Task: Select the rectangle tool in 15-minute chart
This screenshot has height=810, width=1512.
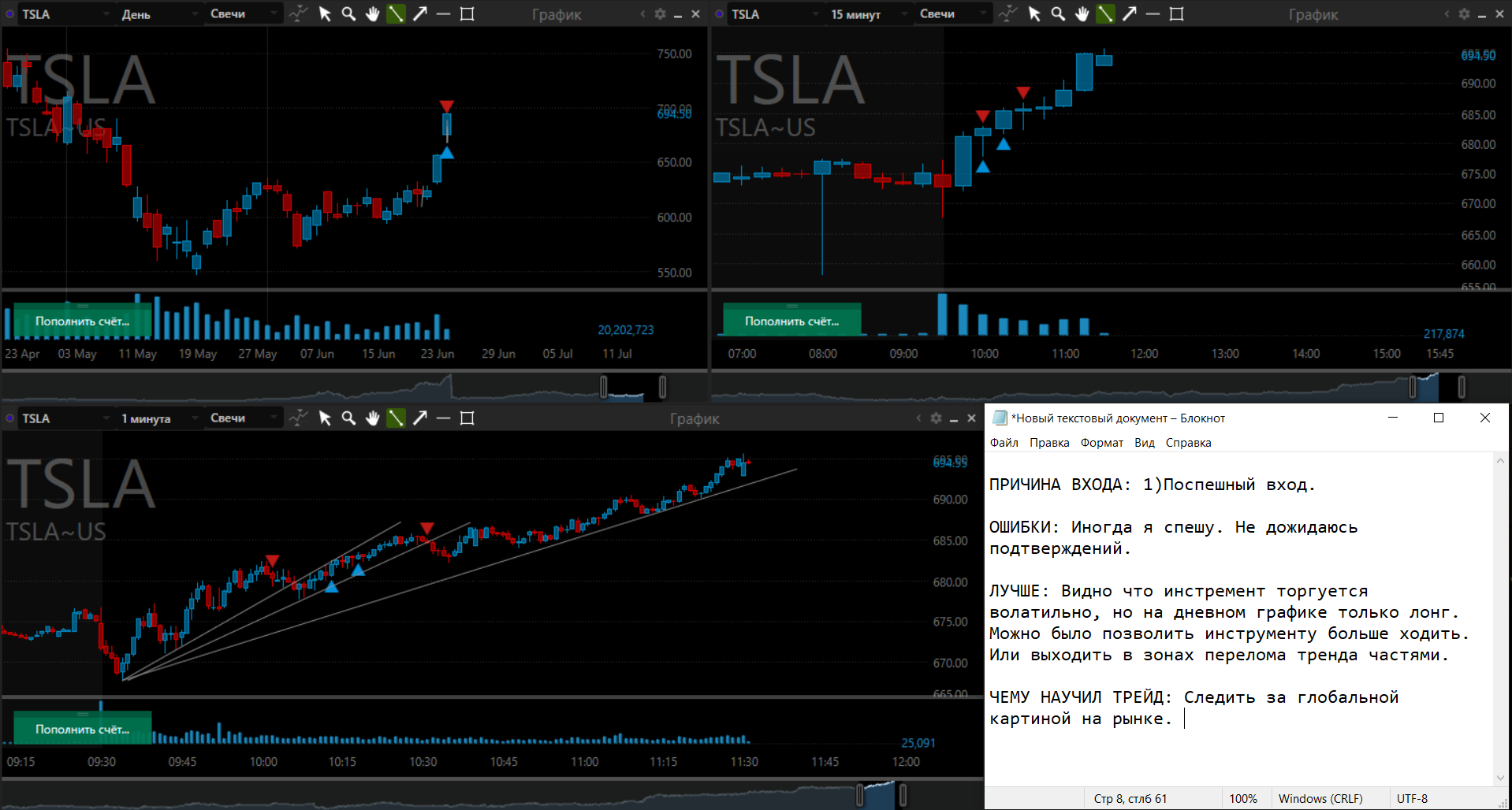Action: pyautogui.click(x=1177, y=13)
